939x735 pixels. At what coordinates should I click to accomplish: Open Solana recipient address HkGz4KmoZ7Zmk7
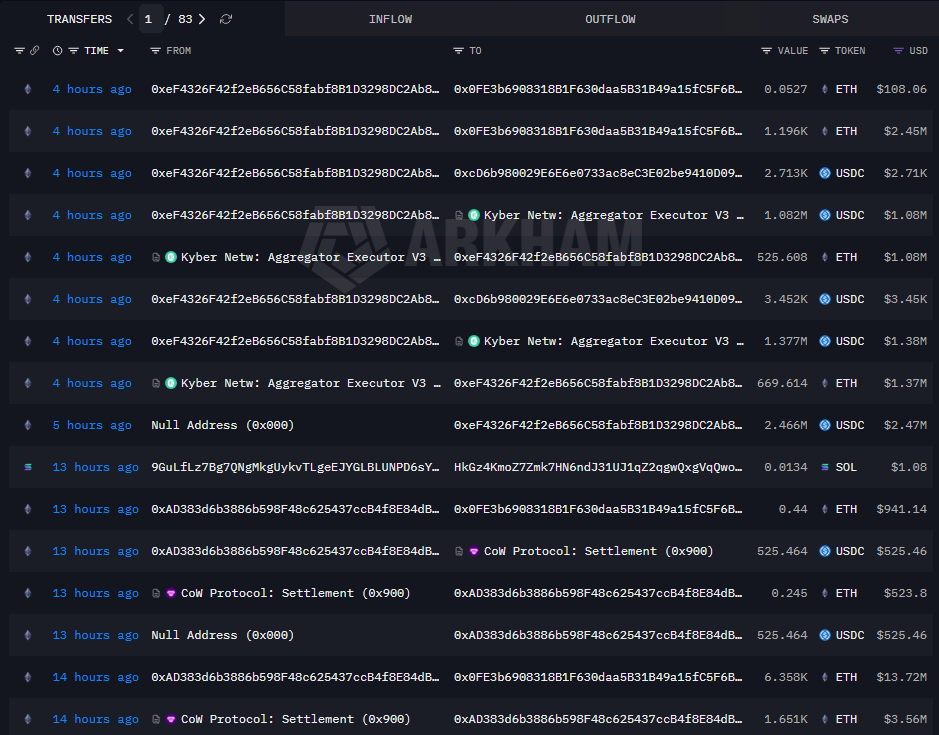(x=598, y=467)
